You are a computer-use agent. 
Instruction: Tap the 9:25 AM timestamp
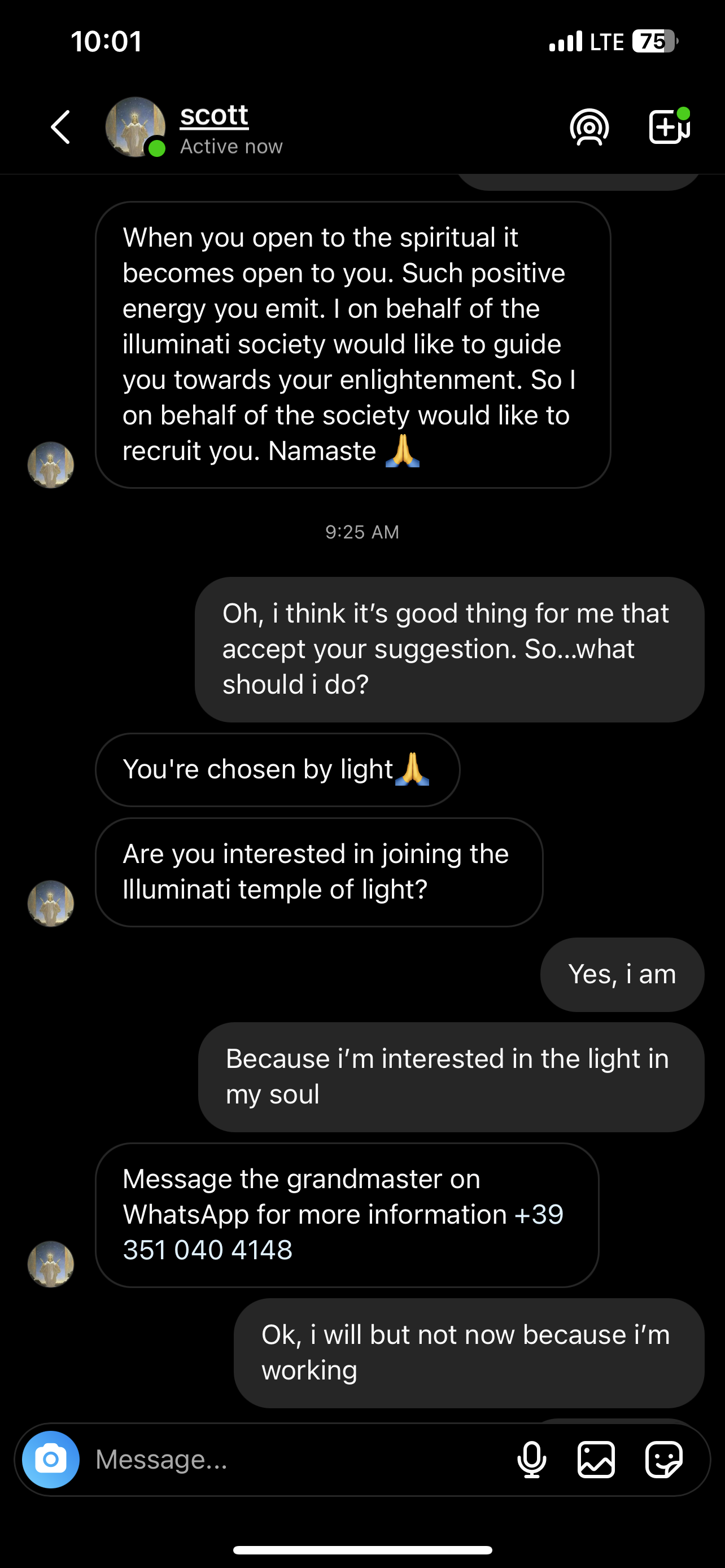(x=362, y=532)
